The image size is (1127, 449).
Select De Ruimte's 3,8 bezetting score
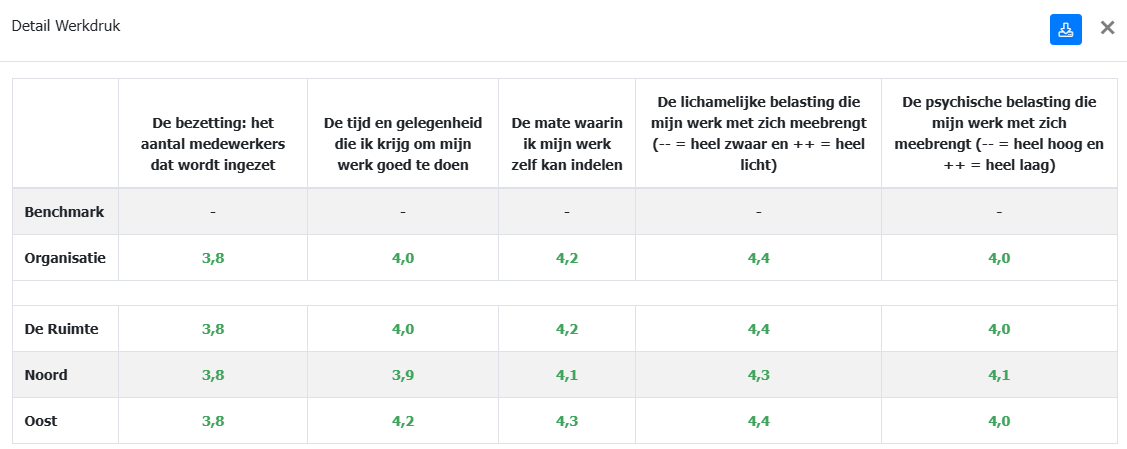pyautogui.click(x=213, y=329)
